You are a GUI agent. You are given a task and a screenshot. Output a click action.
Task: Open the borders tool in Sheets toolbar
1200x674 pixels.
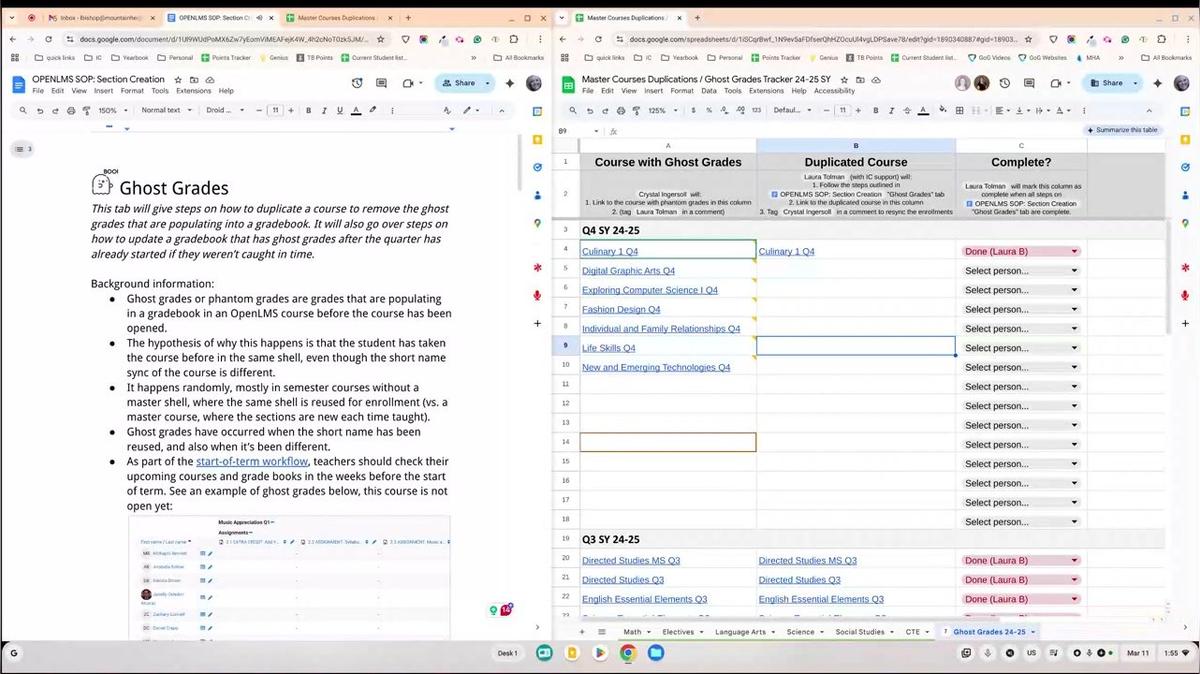tap(960, 110)
